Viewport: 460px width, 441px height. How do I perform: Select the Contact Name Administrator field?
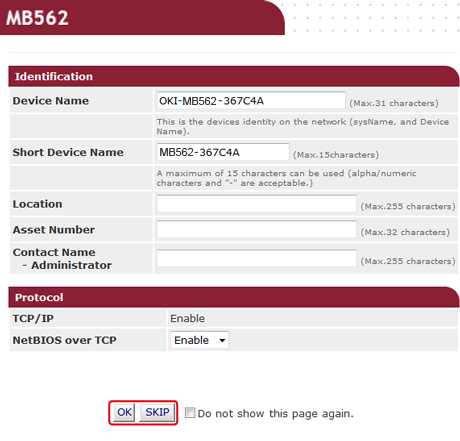click(257, 258)
